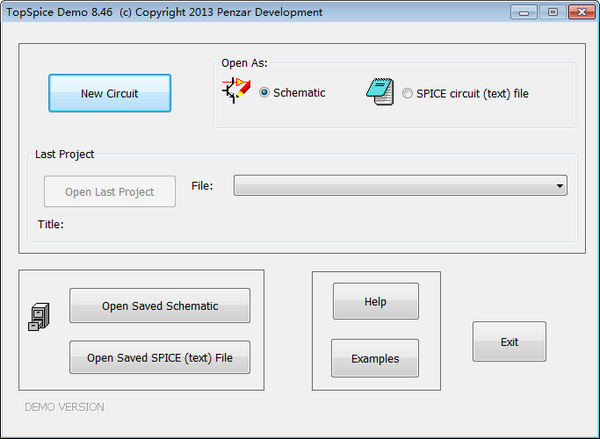Image resolution: width=600 pixels, height=439 pixels.
Task: Click the New Circuit button
Action: 109,93
